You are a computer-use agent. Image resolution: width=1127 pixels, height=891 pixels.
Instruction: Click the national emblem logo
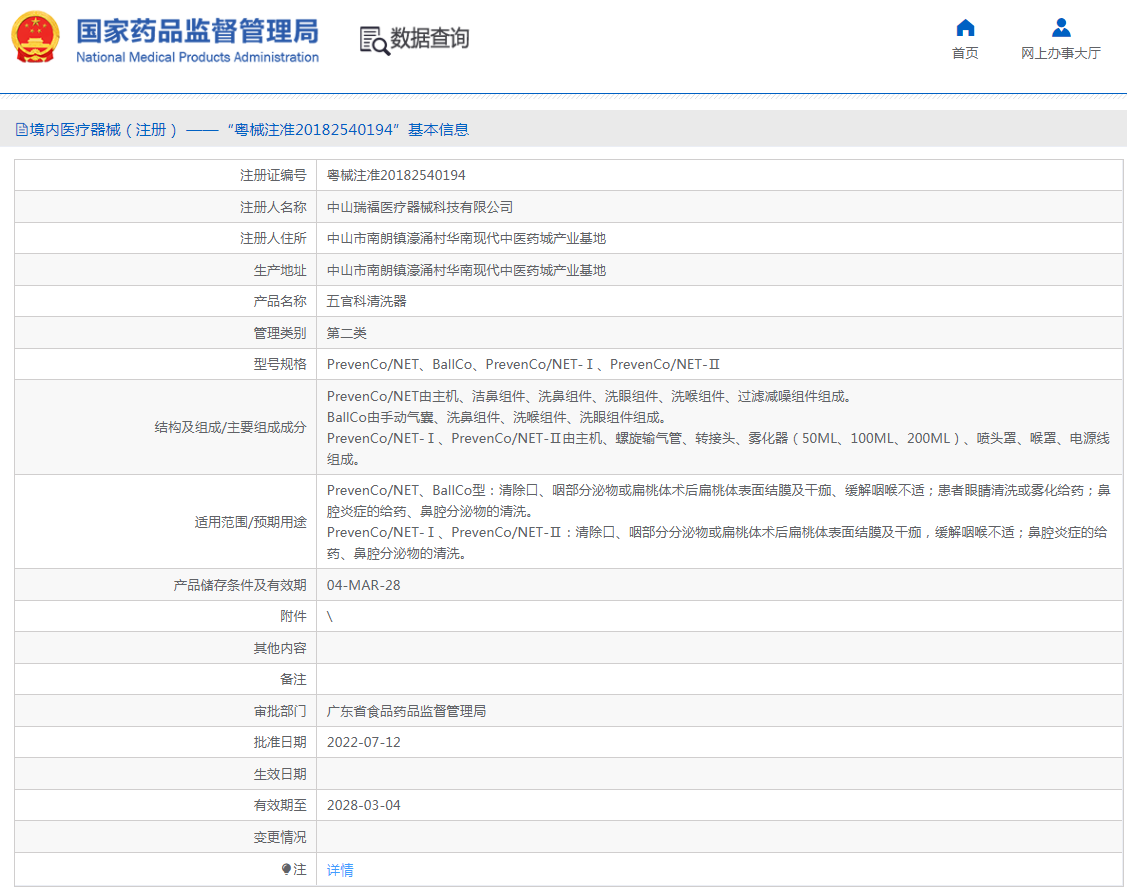click(36, 38)
